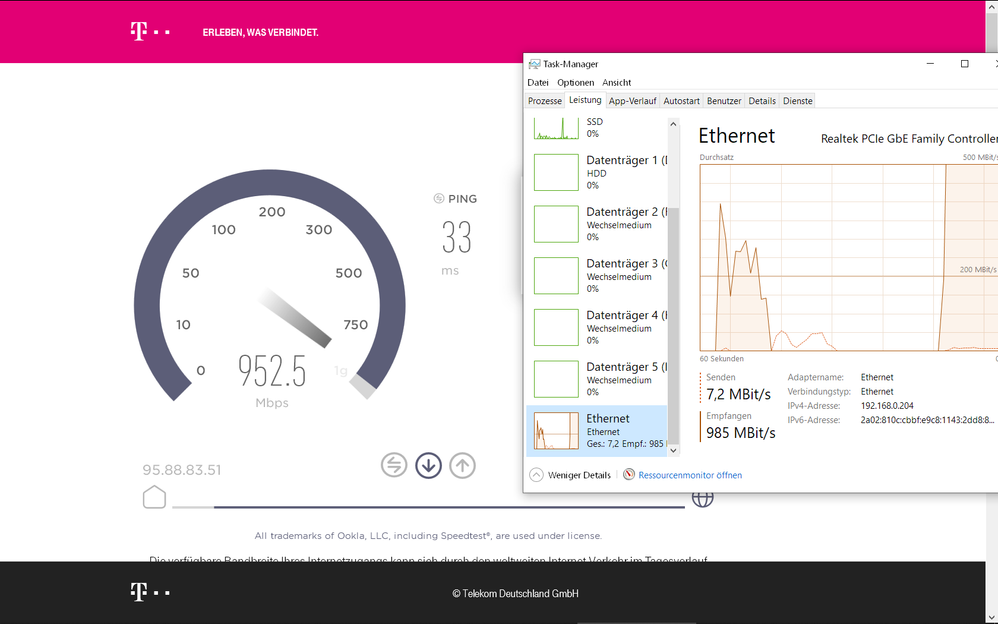998x624 pixels.
Task: Select the Leistung tab
Action: pyautogui.click(x=585, y=100)
